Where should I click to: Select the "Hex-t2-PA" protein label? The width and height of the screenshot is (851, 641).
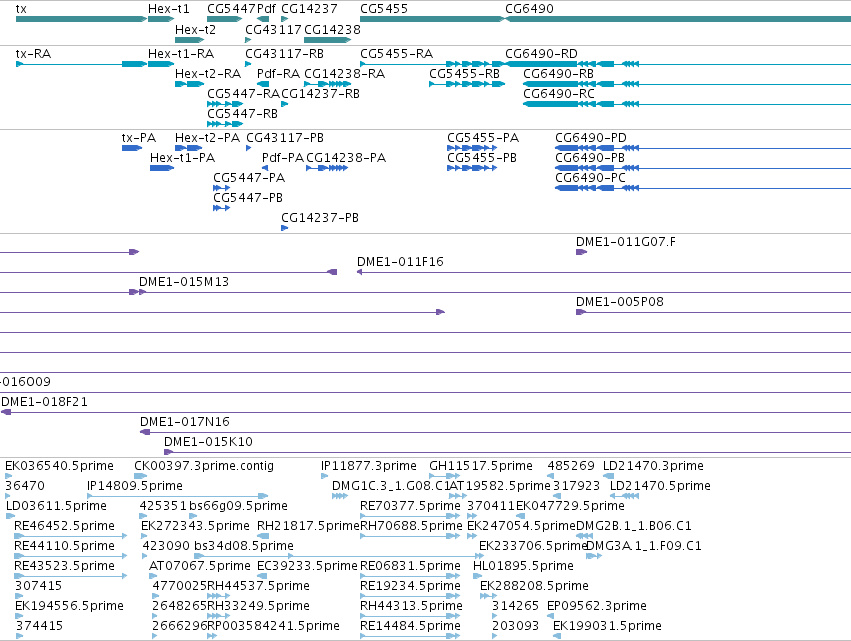point(207,138)
